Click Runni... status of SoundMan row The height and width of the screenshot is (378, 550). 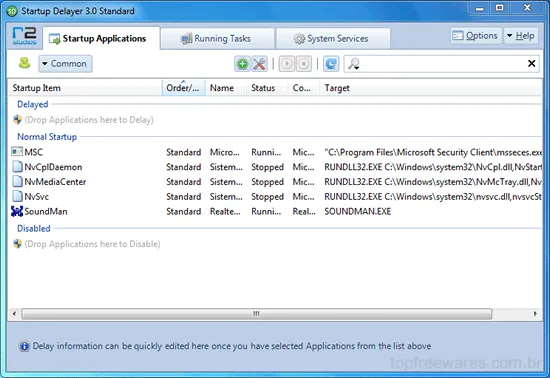[x=266, y=211]
